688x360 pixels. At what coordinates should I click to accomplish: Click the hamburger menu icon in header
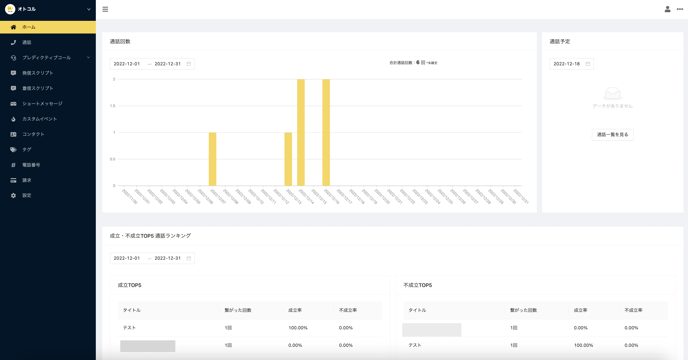click(105, 9)
